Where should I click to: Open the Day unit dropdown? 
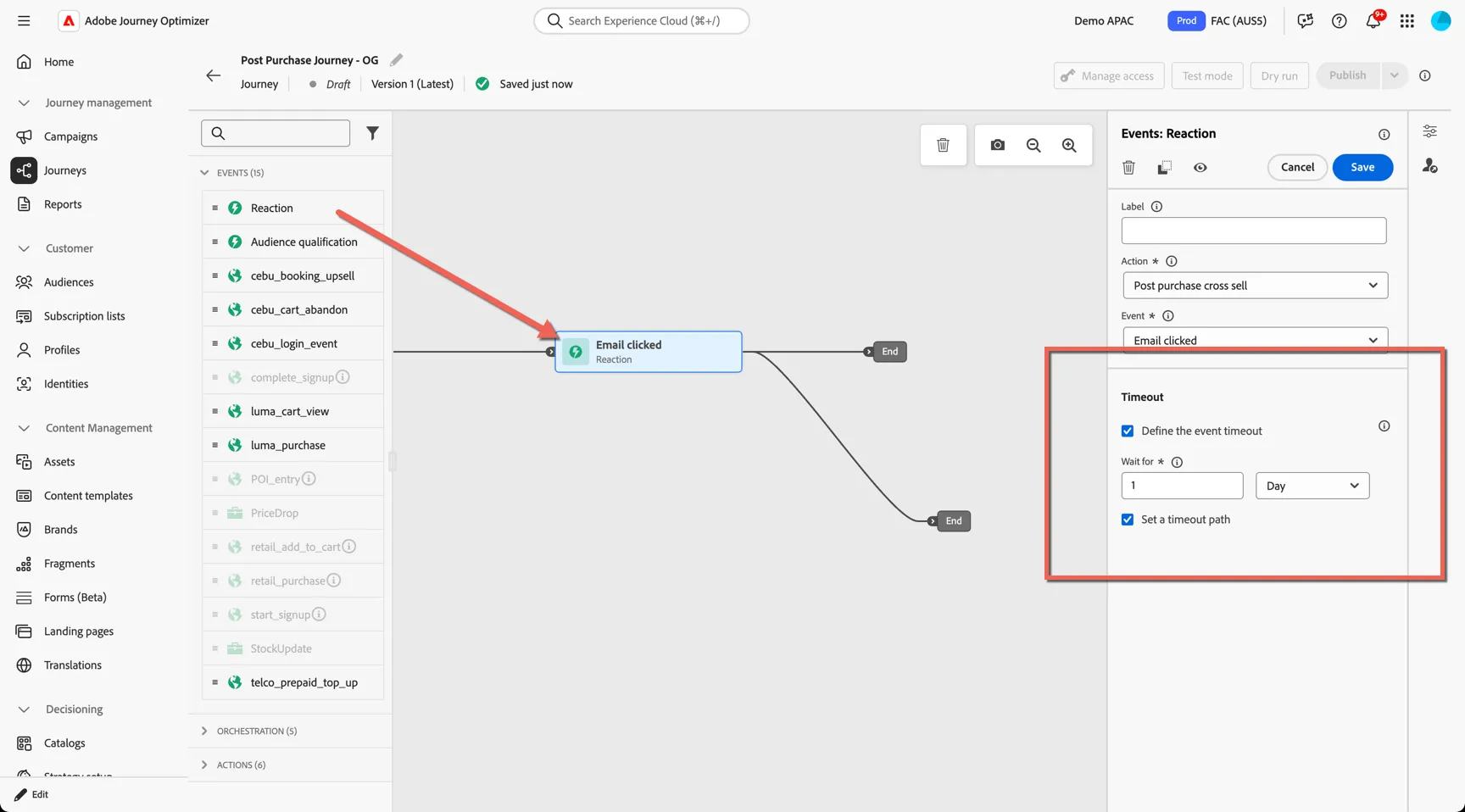(x=1312, y=486)
